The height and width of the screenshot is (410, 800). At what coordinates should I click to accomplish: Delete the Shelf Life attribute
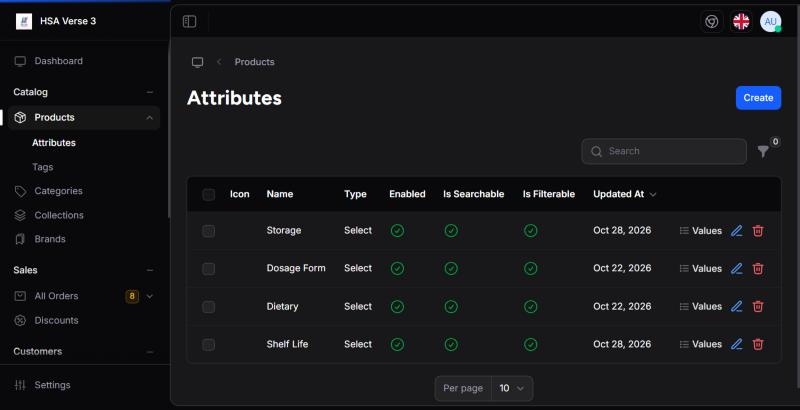click(758, 344)
